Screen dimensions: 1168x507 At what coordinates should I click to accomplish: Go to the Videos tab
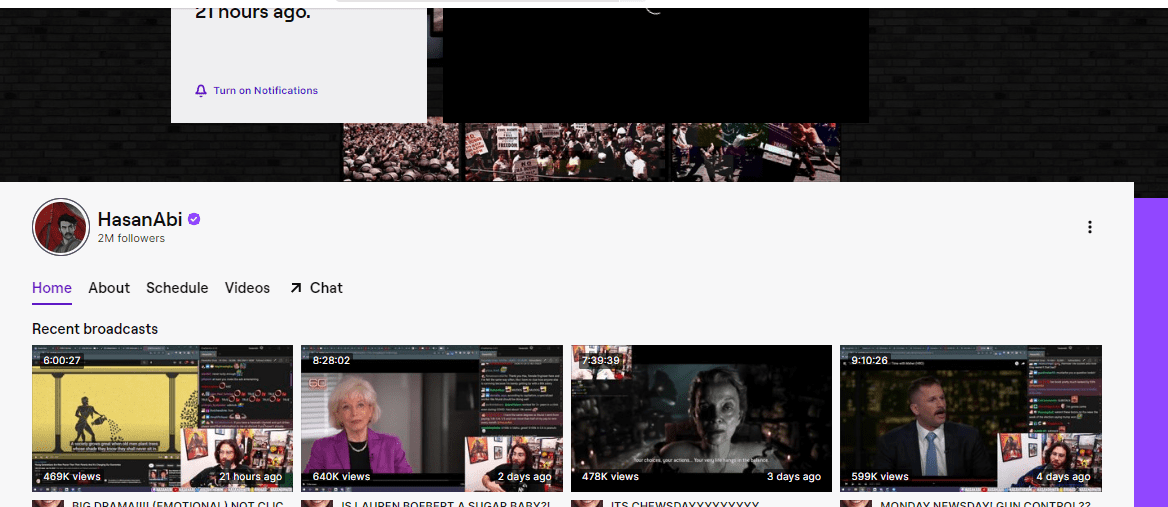pyautogui.click(x=247, y=288)
